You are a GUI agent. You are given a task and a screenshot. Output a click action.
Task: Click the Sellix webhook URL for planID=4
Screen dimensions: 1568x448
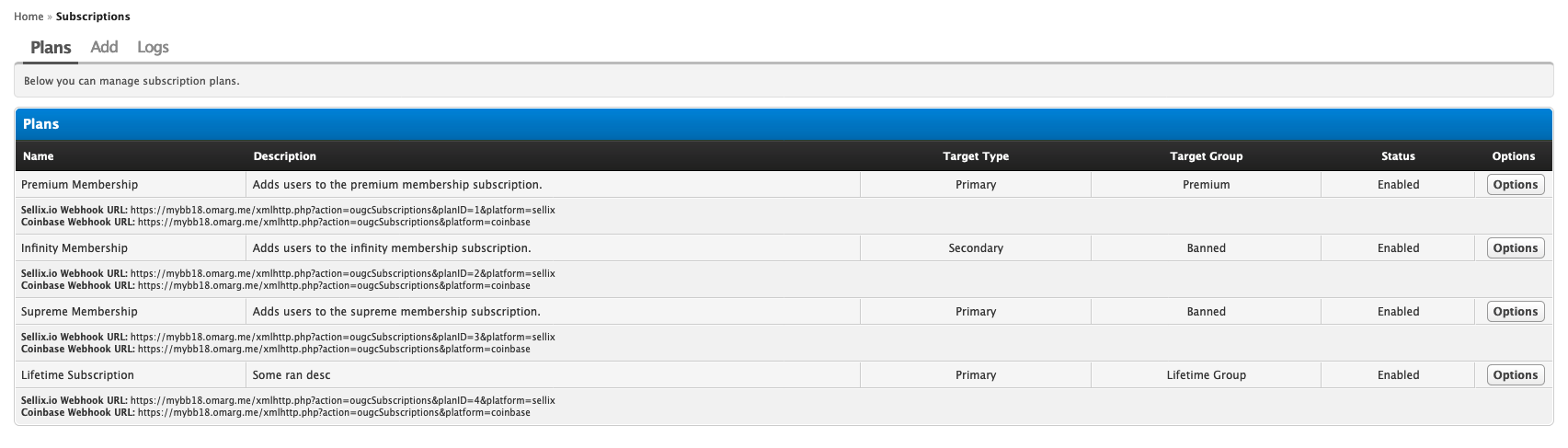[342, 400]
